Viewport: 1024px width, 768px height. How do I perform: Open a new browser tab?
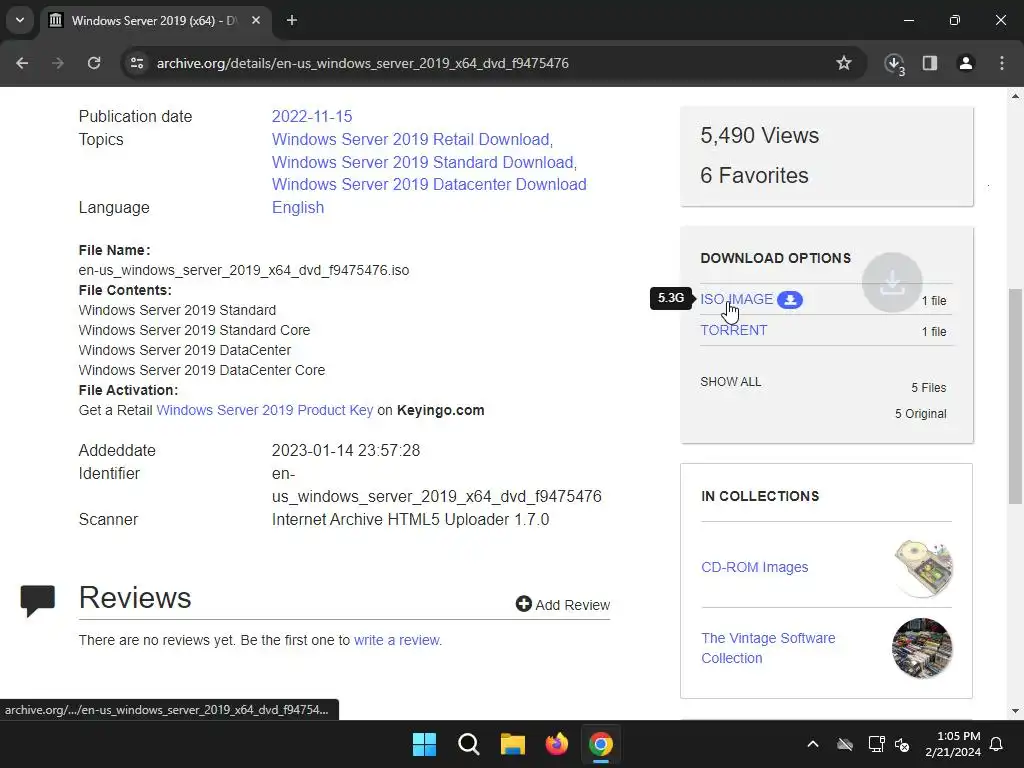click(292, 20)
